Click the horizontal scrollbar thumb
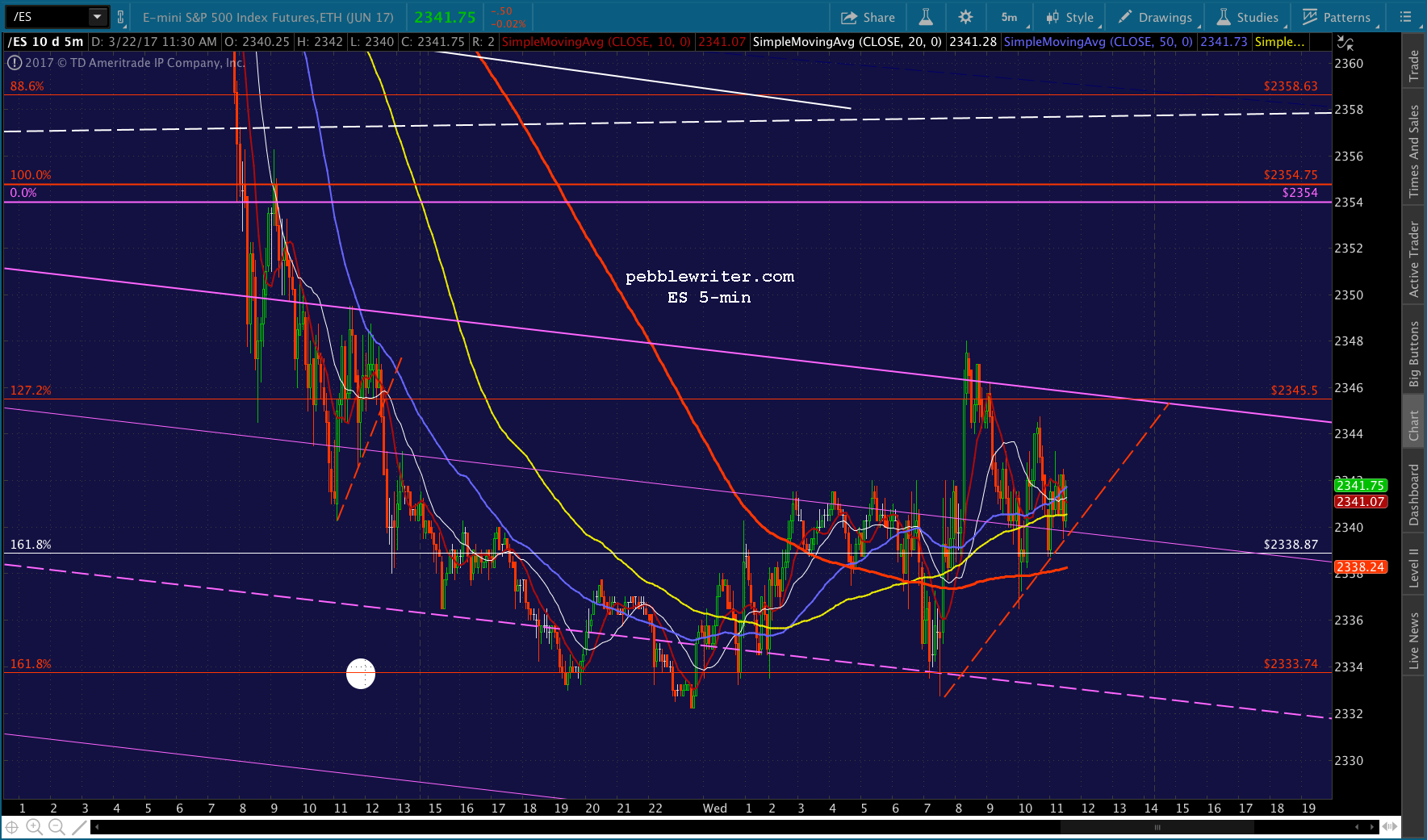The width and height of the screenshot is (1427, 840). [x=1157, y=827]
